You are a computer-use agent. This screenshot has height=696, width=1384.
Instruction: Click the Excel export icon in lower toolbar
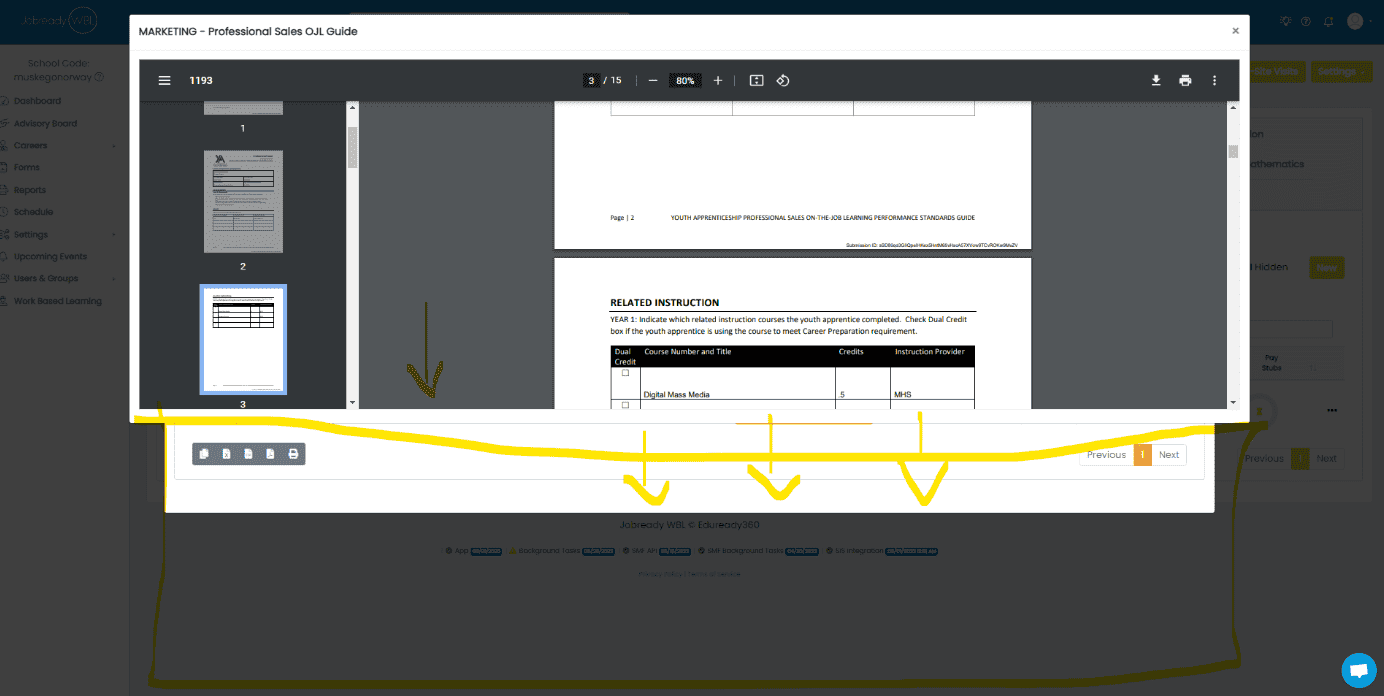(x=226, y=454)
